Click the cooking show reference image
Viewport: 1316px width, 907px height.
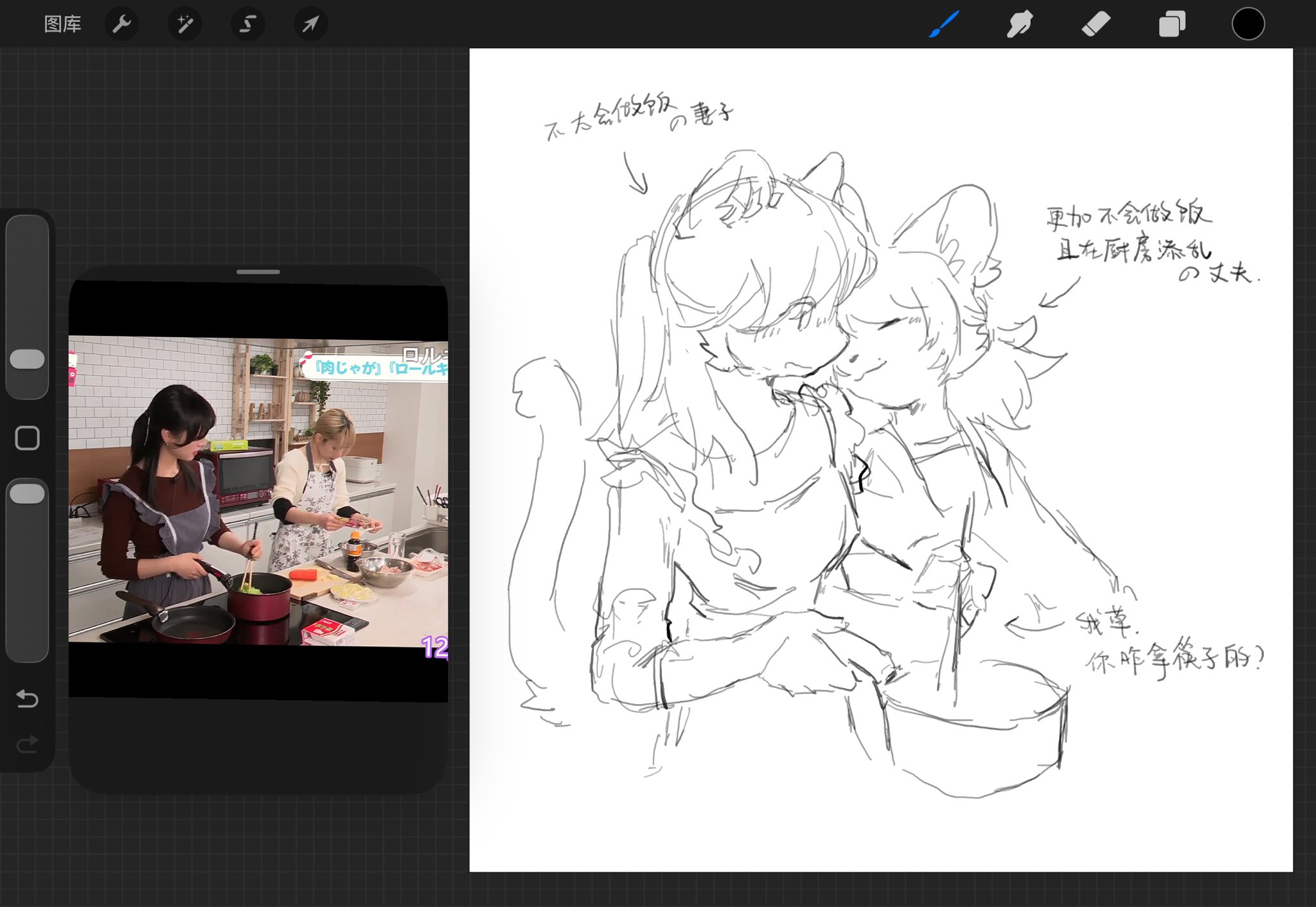tap(258, 489)
